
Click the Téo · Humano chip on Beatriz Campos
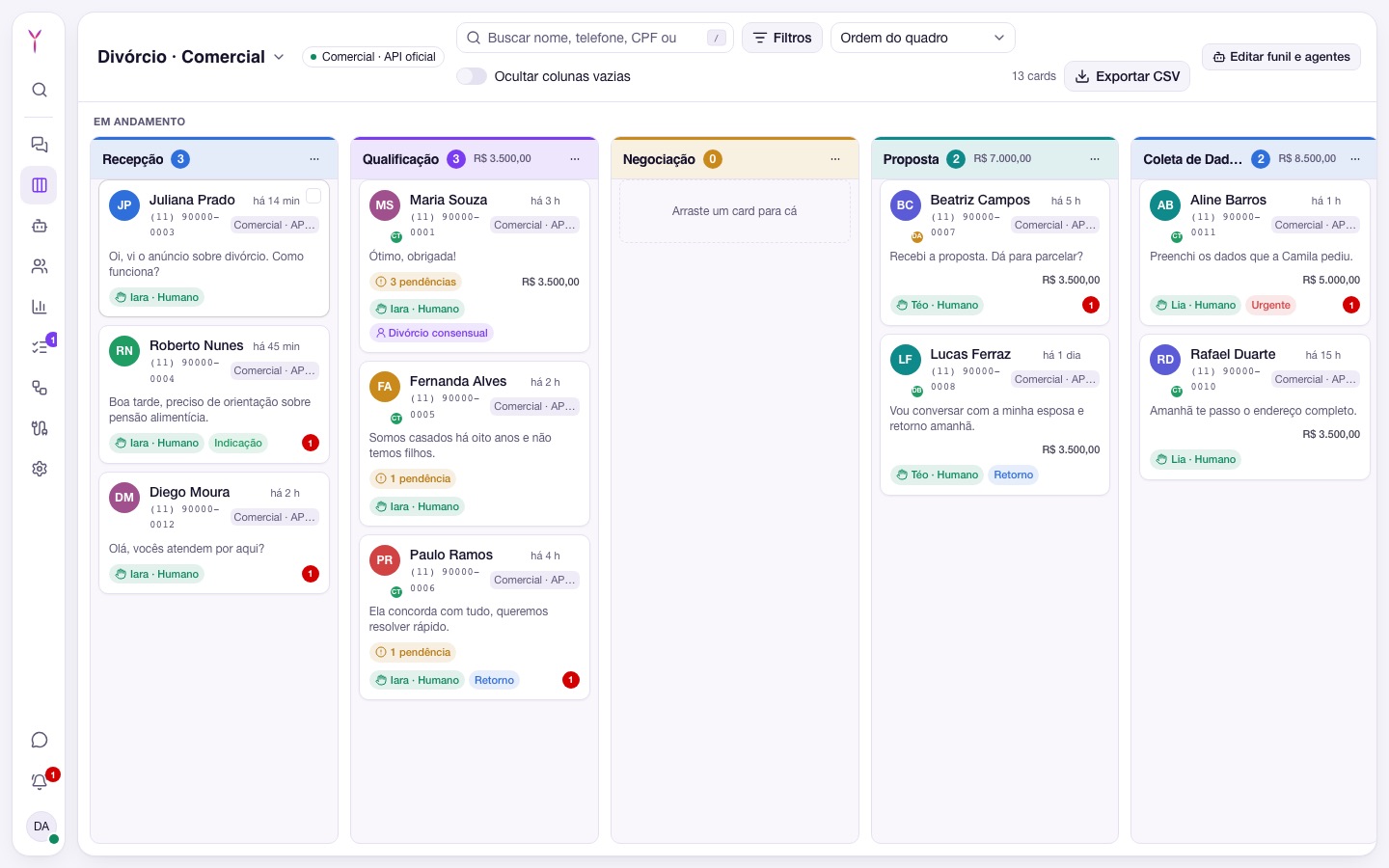pyautogui.click(x=936, y=305)
